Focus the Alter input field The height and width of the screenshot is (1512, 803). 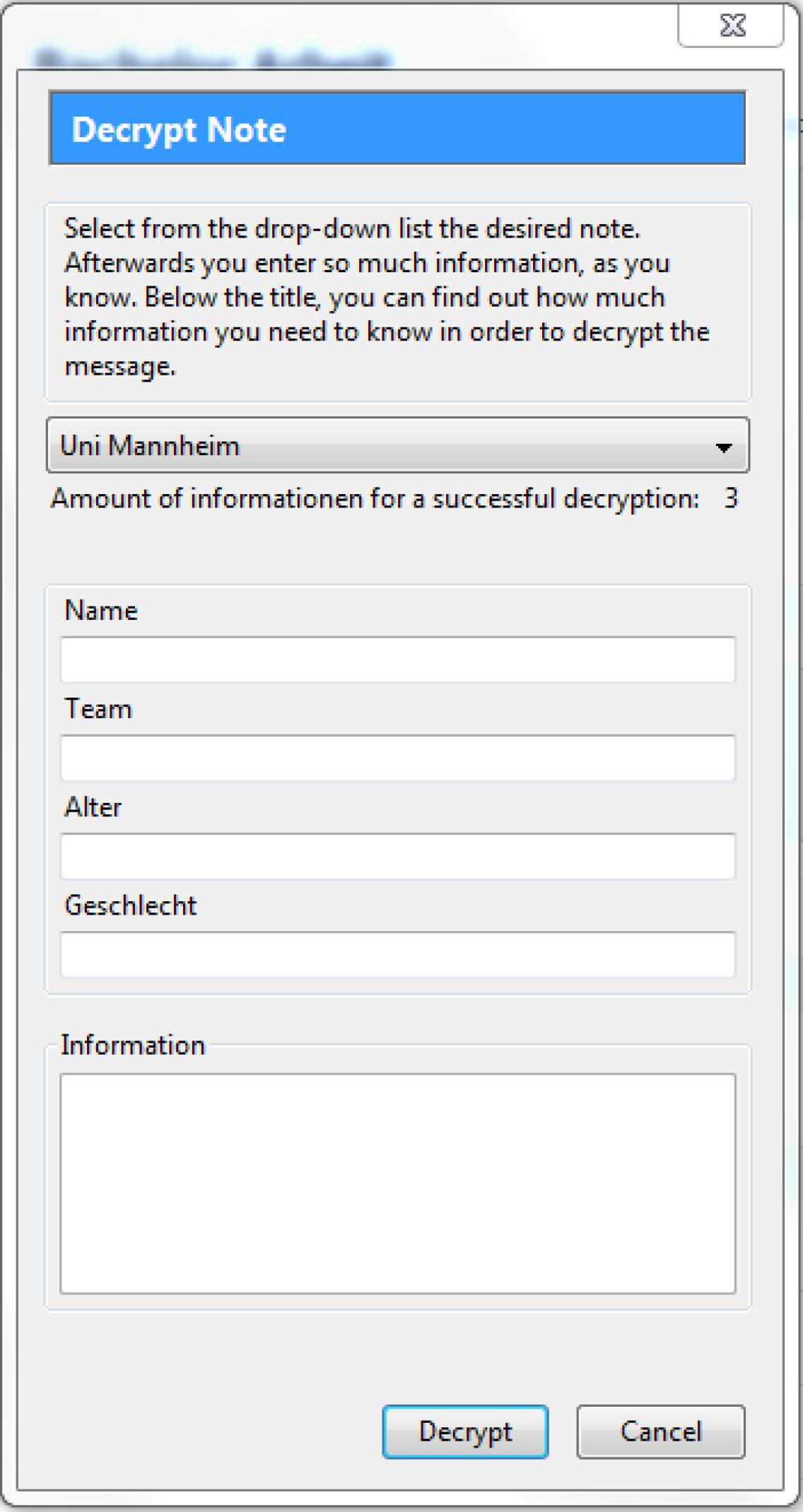click(x=397, y=856)
